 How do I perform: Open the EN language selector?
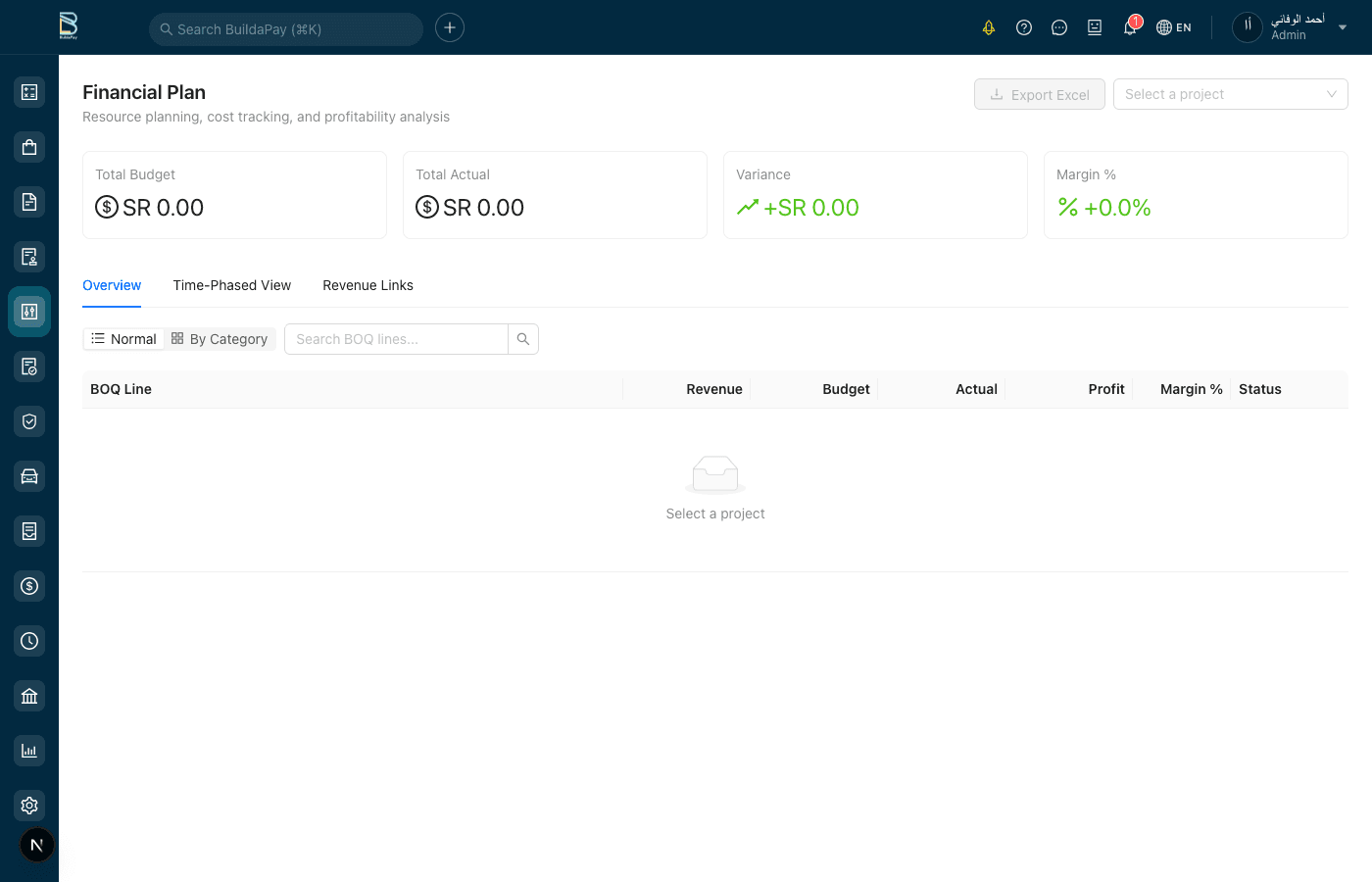pyautogui.click(x=1173, y=27)
